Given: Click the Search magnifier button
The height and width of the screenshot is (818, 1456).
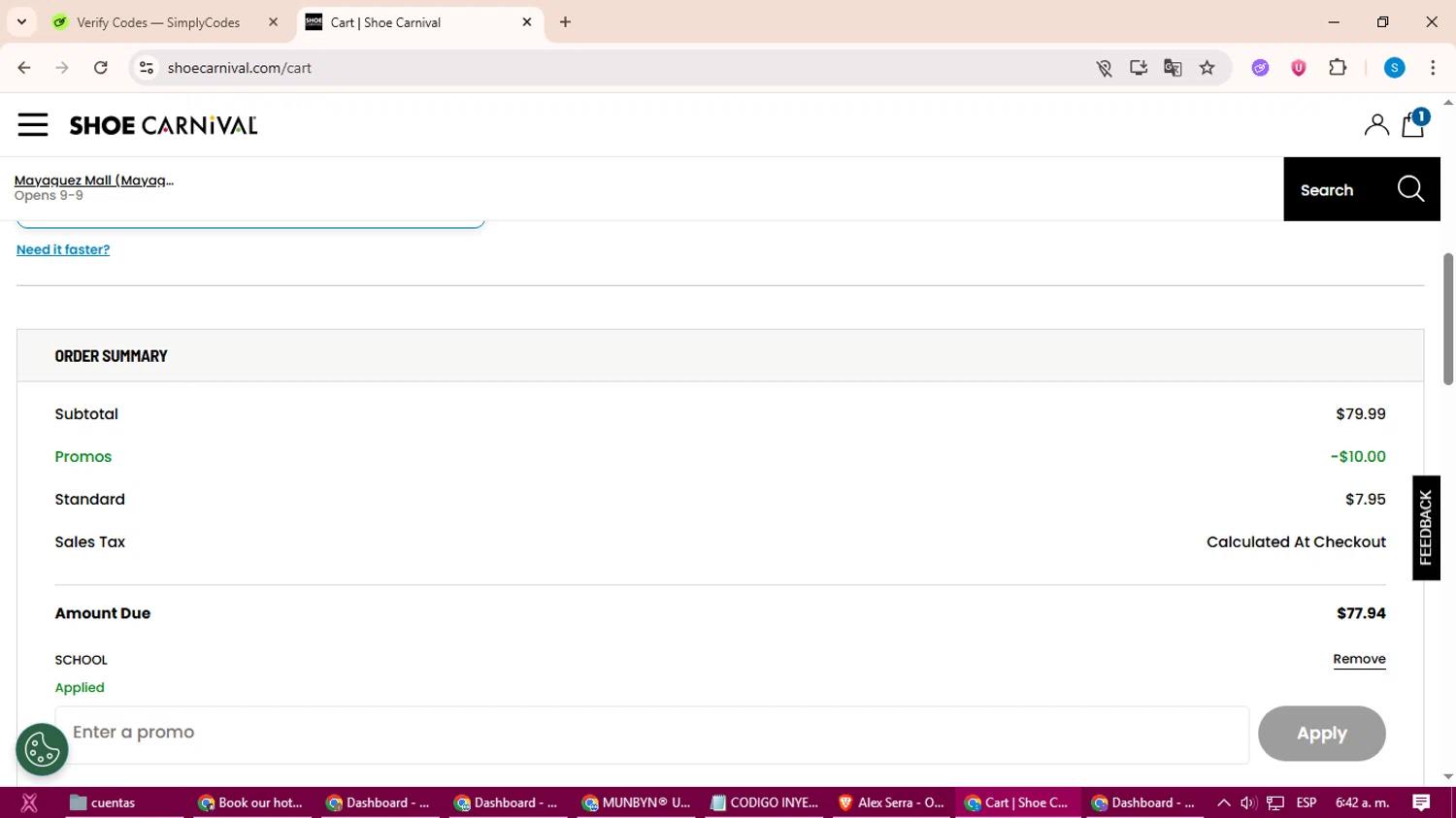Looking at the screenshot, I should click(x=1362, y=189).
